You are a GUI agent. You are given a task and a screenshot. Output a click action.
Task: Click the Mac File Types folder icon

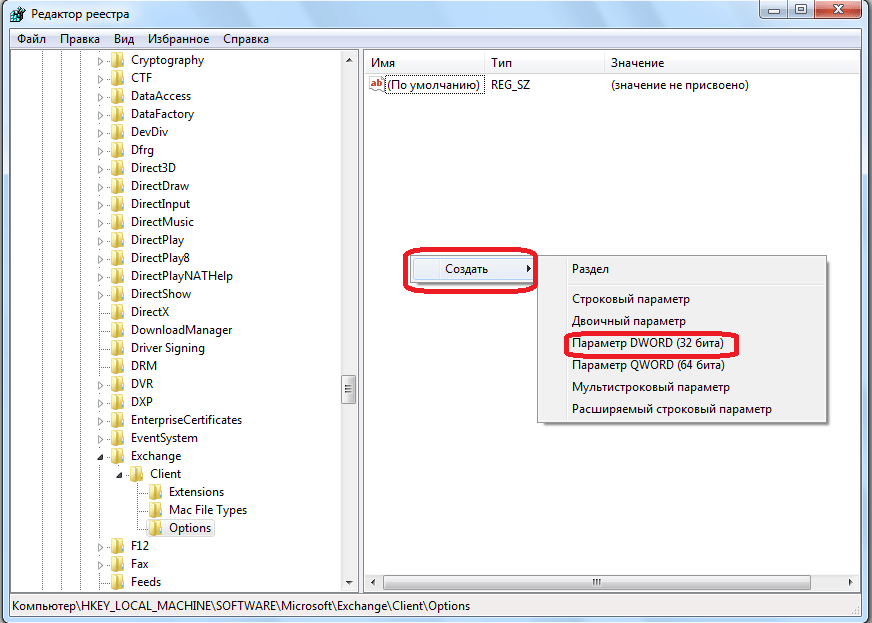(x=155, y=510)
